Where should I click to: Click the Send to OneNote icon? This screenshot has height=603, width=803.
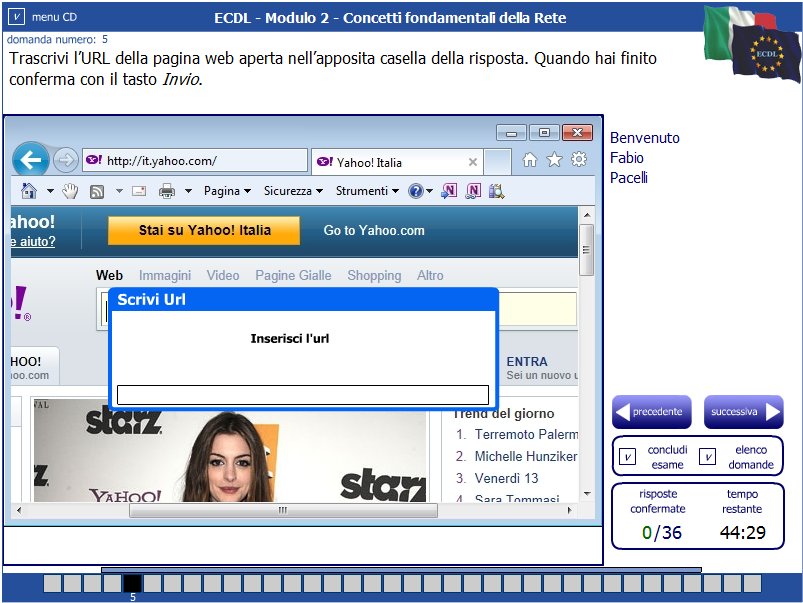point(448,190)
